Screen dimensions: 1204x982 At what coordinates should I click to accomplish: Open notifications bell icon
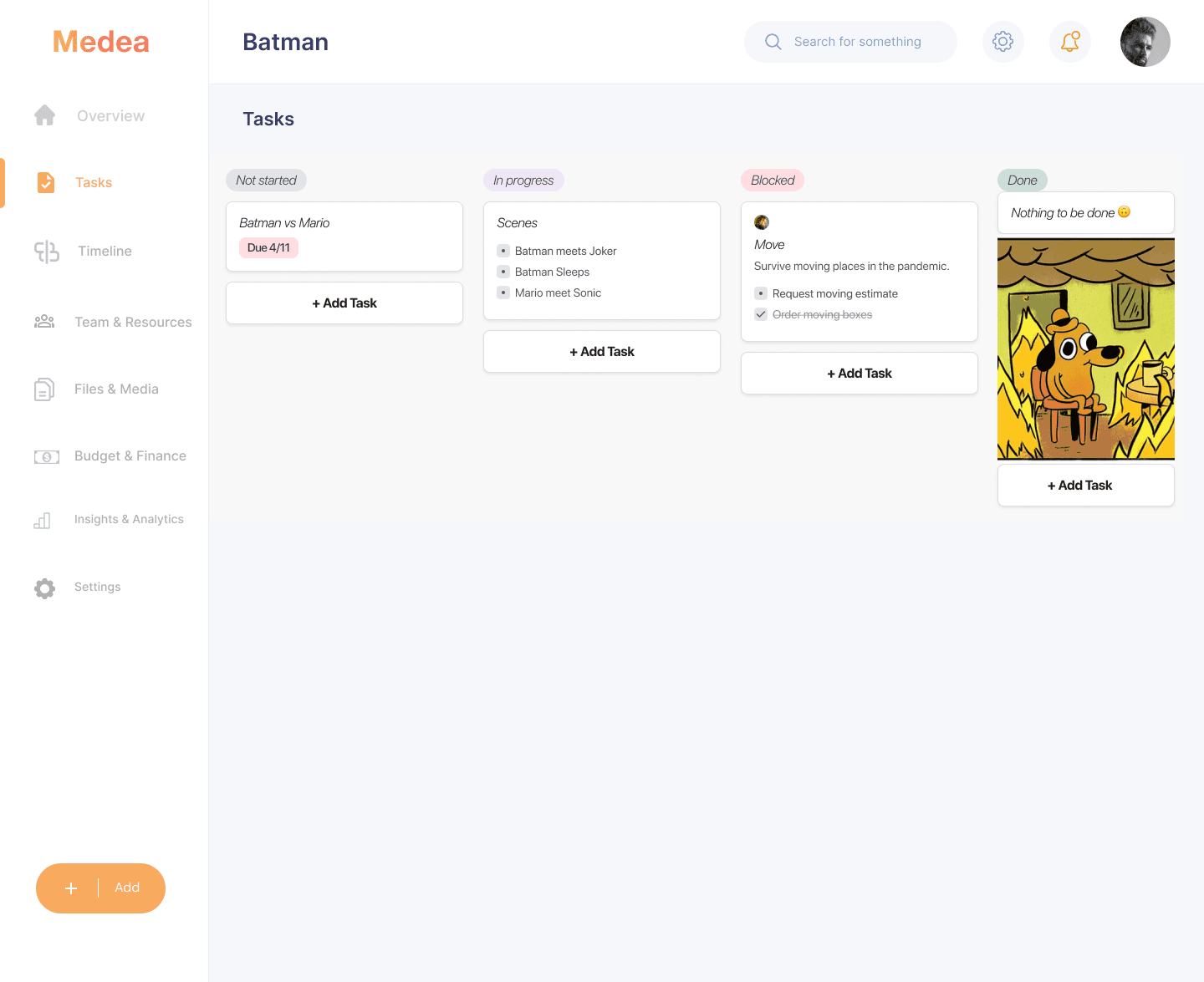tap(1069, 42)
